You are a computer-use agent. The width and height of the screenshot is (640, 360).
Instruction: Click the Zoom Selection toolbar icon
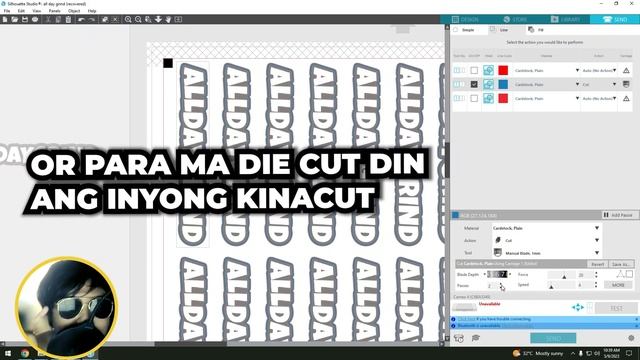(x=148, y=19)
